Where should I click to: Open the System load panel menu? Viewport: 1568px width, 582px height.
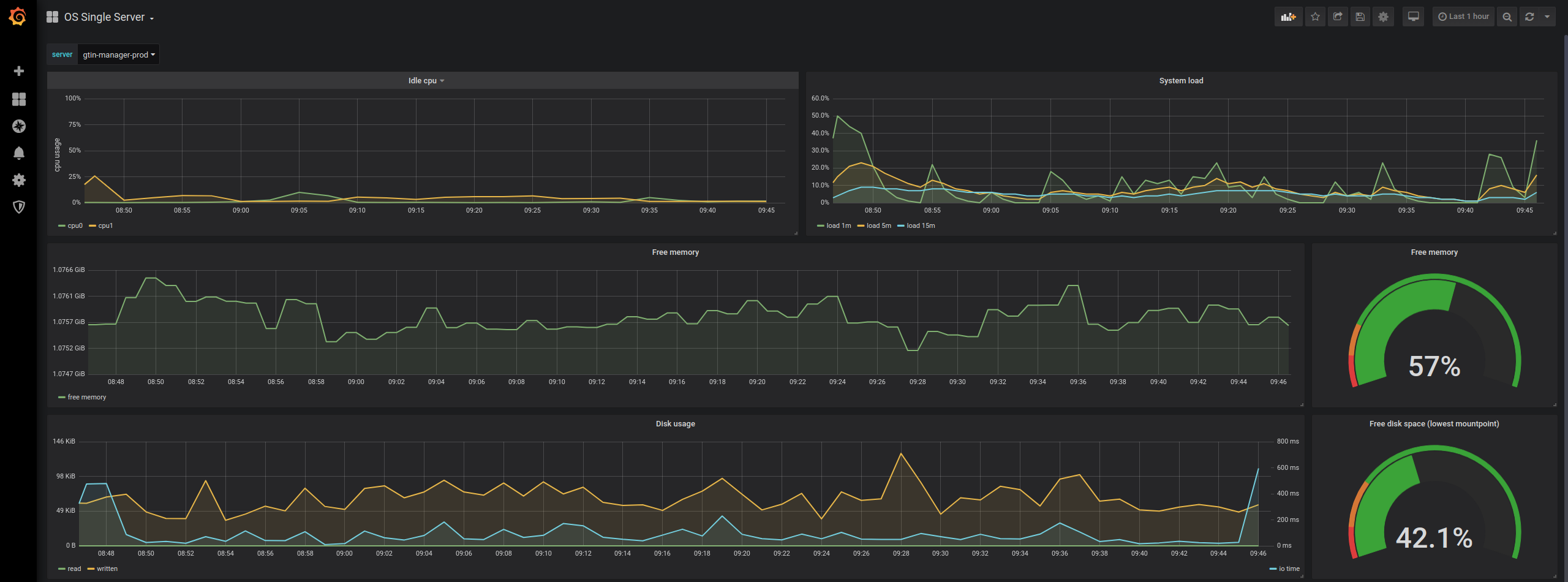(1181, 80)
